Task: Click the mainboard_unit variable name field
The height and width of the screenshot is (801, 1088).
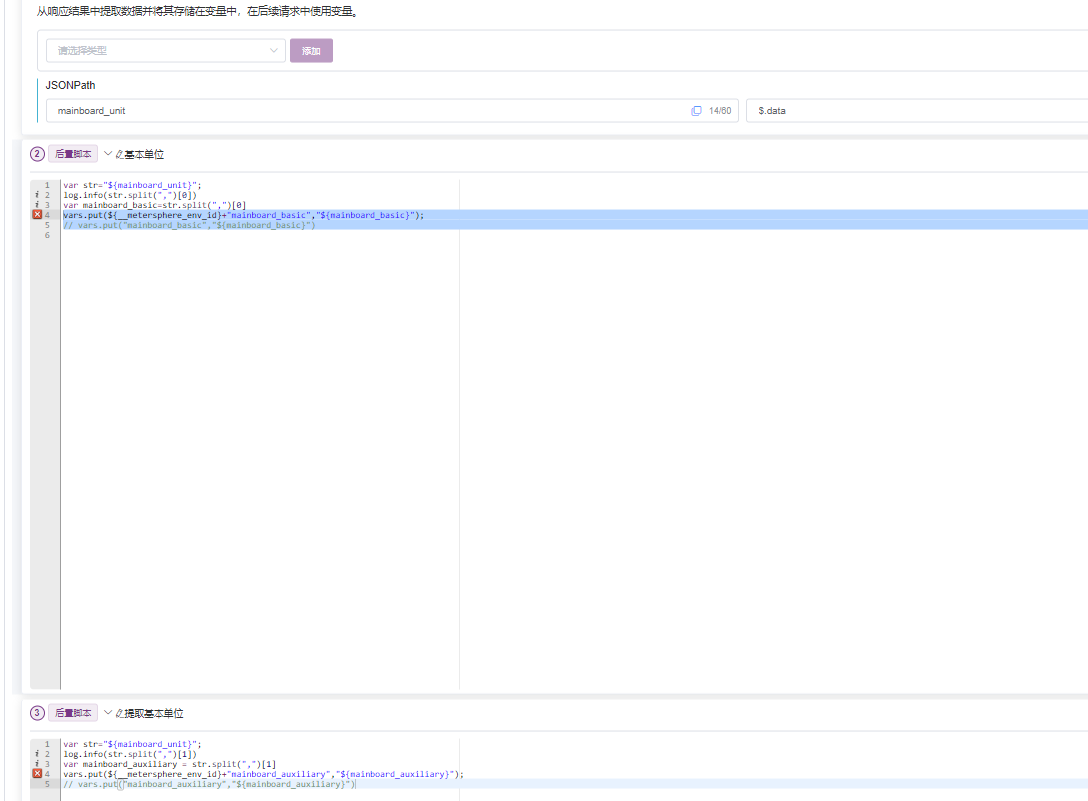Action: [392, 111]
